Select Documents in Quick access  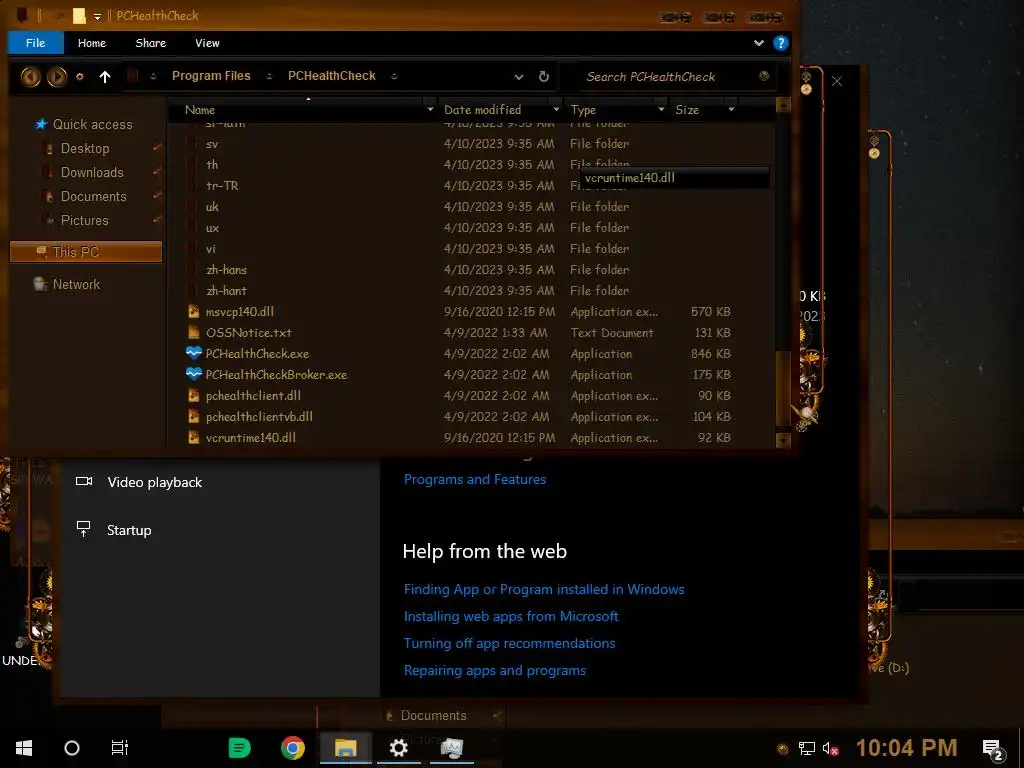(x=93, y=197)
